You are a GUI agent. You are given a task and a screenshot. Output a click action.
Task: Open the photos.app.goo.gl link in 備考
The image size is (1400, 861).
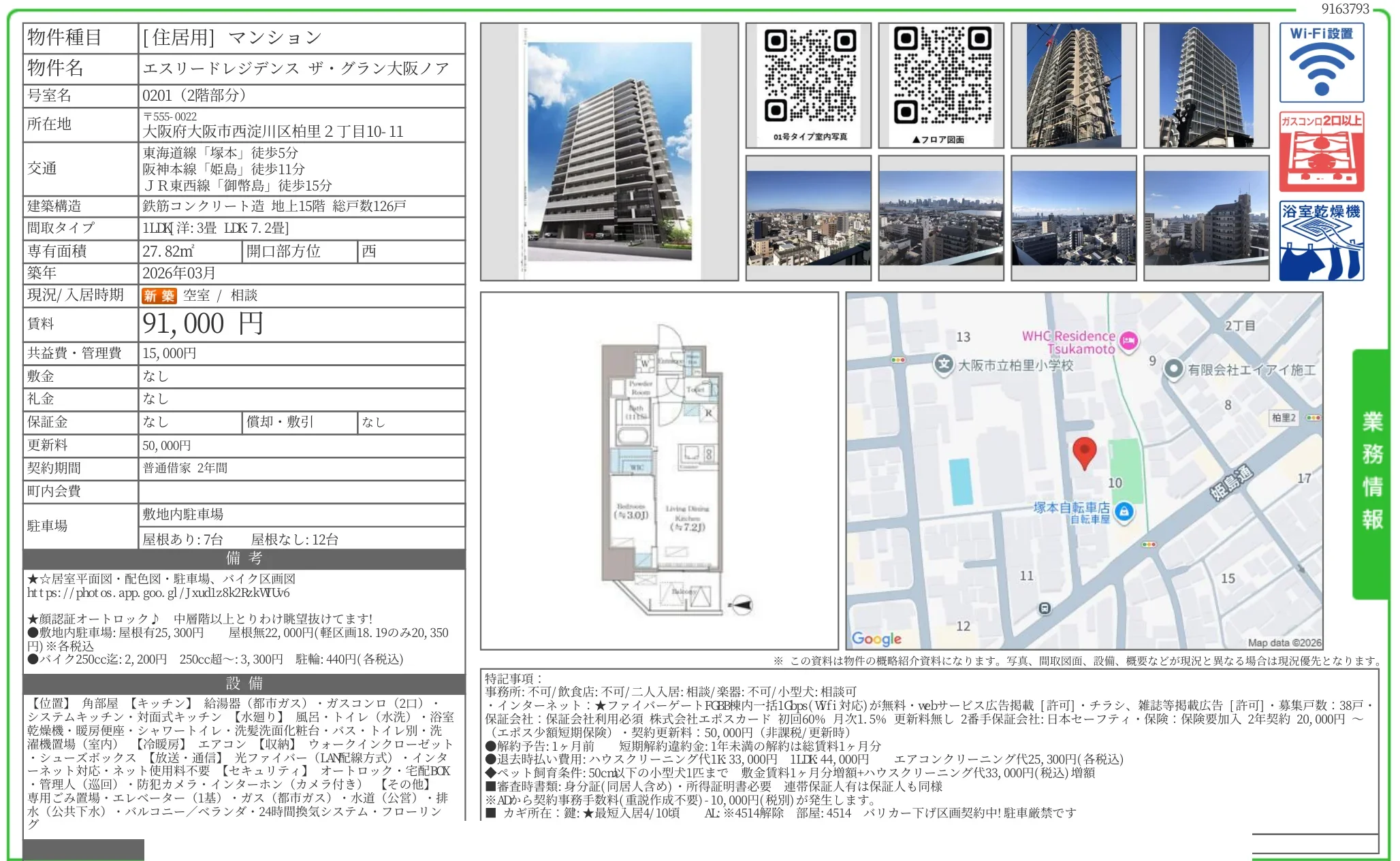tap(159, 593)
